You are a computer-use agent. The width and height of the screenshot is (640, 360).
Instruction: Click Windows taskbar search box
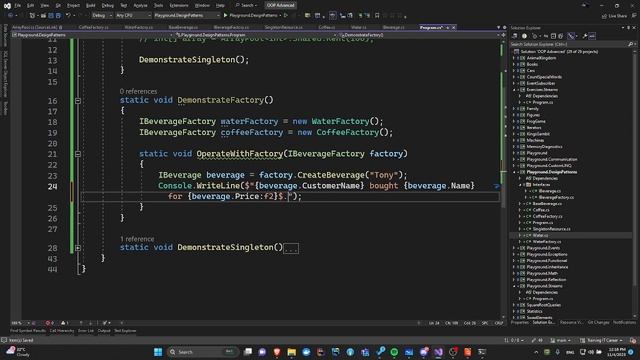(x=202, y=352)
